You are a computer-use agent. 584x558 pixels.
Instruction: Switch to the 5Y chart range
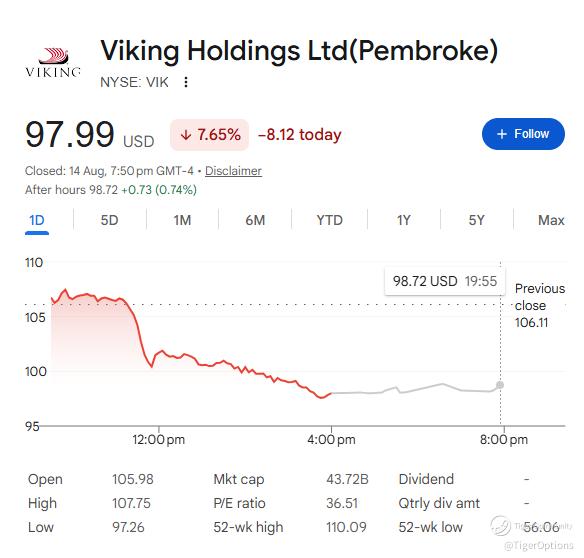(x=477, y=220)
